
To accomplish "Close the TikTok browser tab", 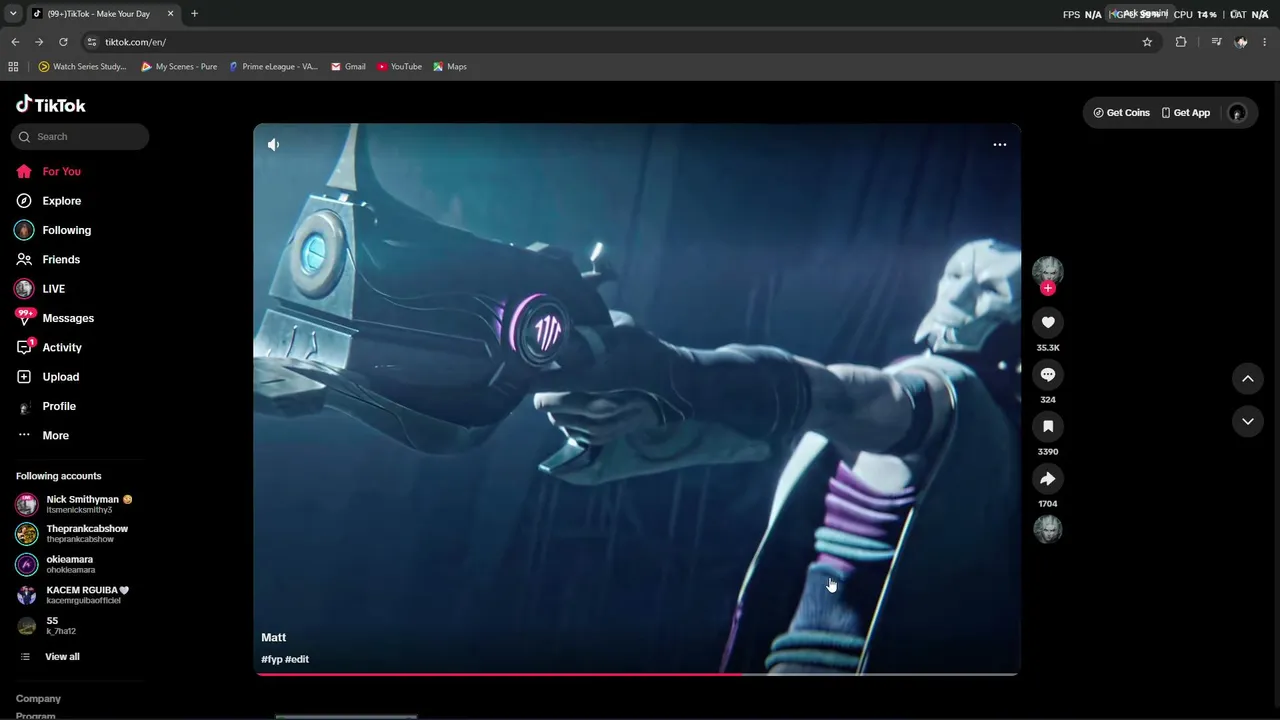I will [x=170, y=14].
